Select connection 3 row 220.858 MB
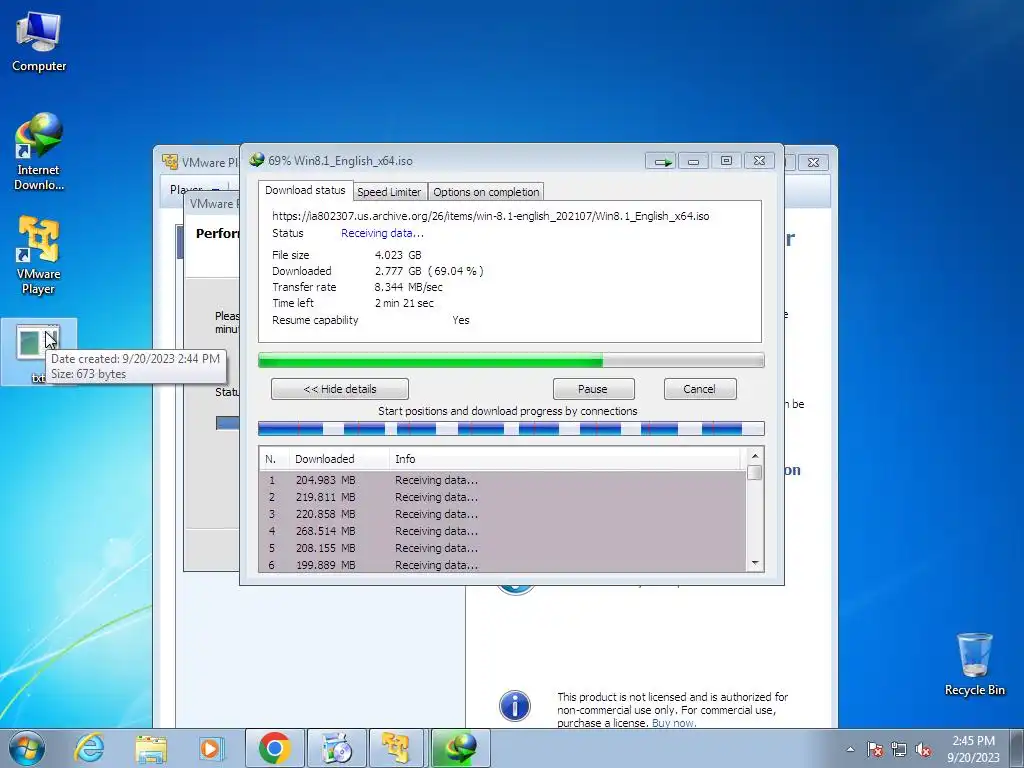Image resolution: width=1024 pixels, height=768 pixels. [x=502, y=514]
